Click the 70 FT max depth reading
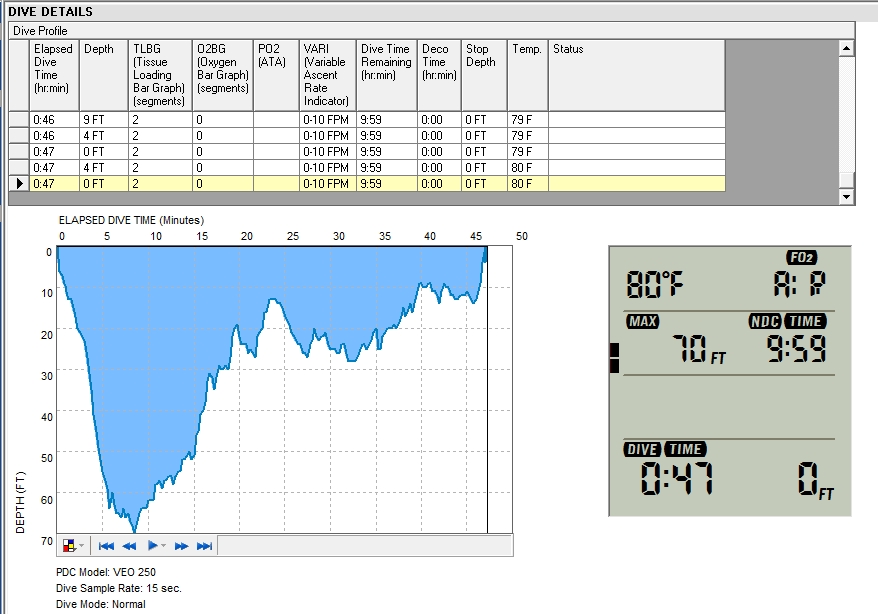The height and width of the screenshot is (614, 878). [699, 349]
